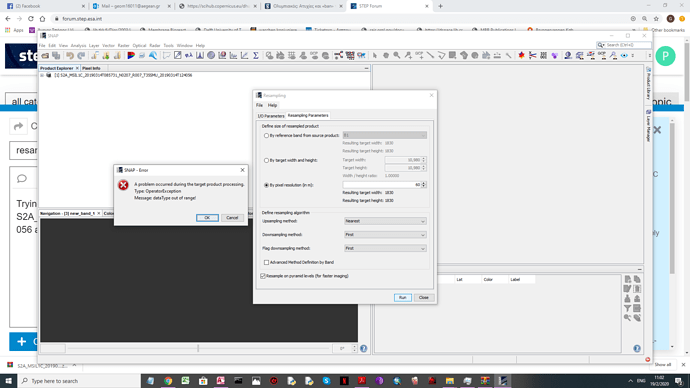Viewport: 690px width, 388px height.
Task: Click Type here to search taskbar box
Action: (79, 381)
